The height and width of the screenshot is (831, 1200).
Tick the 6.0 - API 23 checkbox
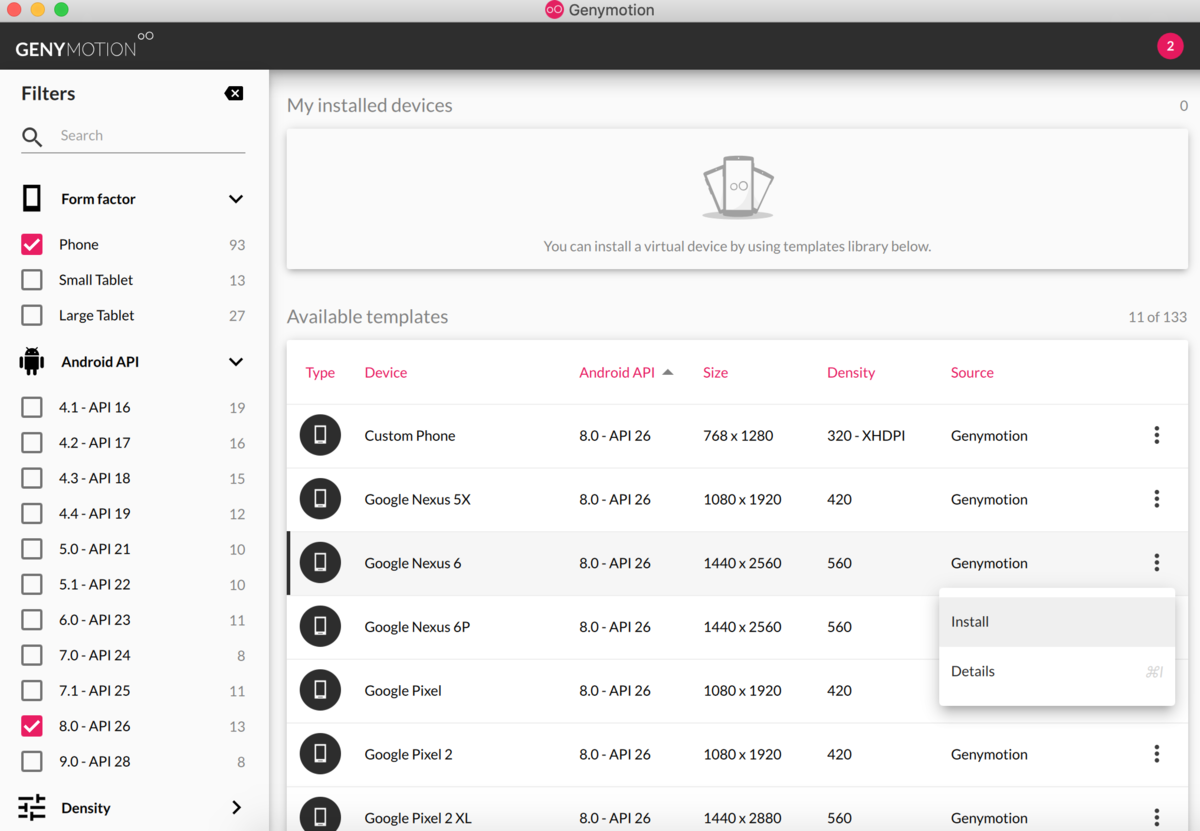point(32,619)
